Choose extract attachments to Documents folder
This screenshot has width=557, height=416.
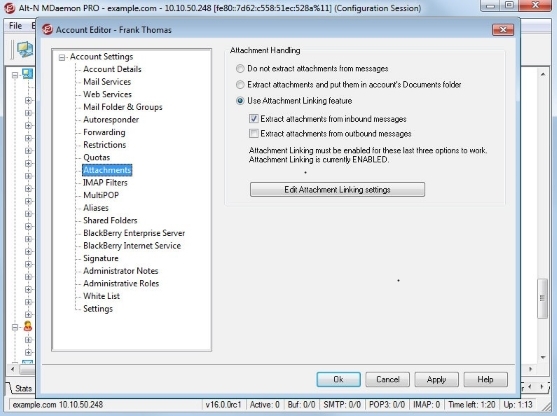pos(240,85)
